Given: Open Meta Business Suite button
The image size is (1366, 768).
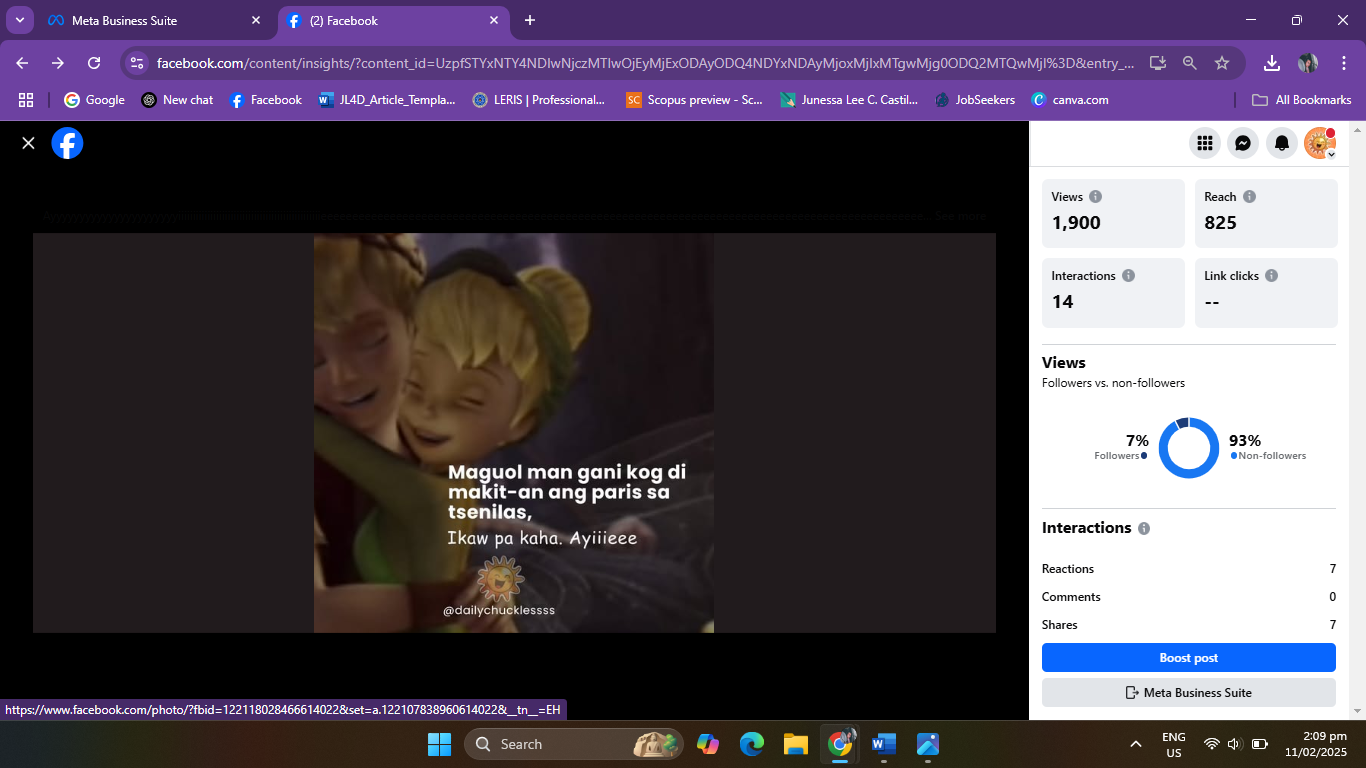Looking at the screenshot, I should click(1189, 692).
